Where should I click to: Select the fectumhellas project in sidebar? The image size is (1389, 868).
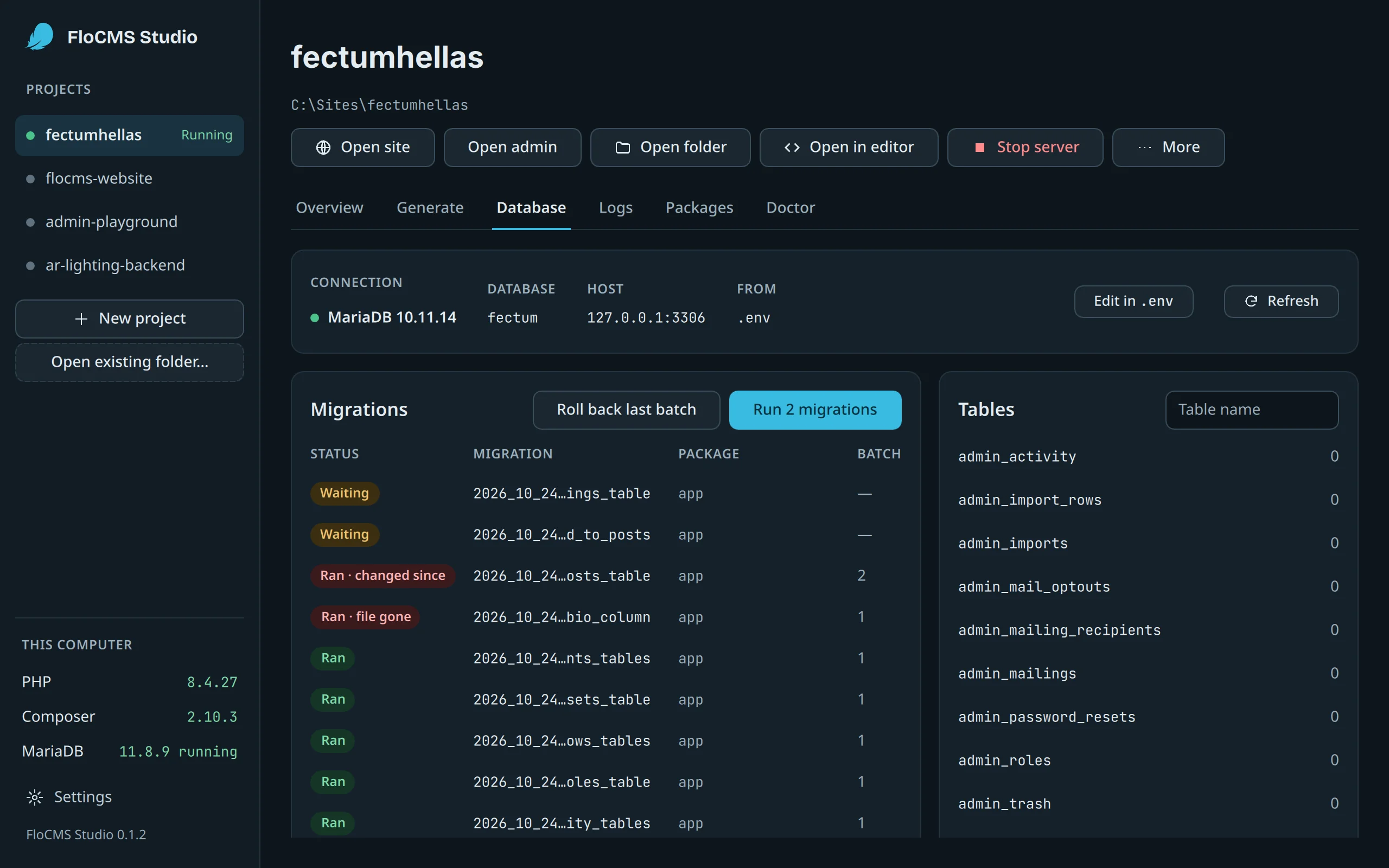(x=130, y=136)
